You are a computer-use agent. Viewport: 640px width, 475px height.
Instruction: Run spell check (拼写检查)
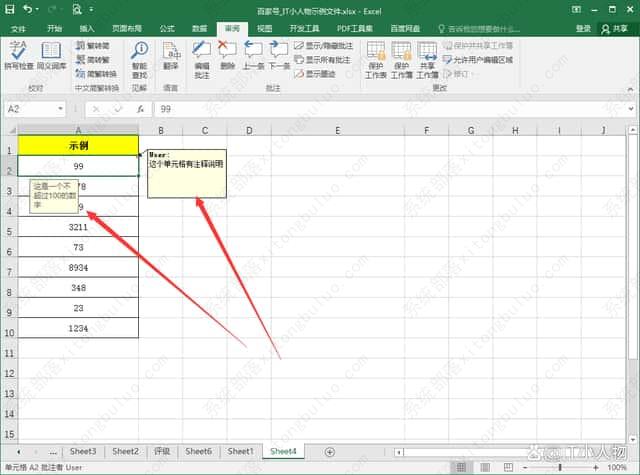pyautogui.click(x=18, y=57)
